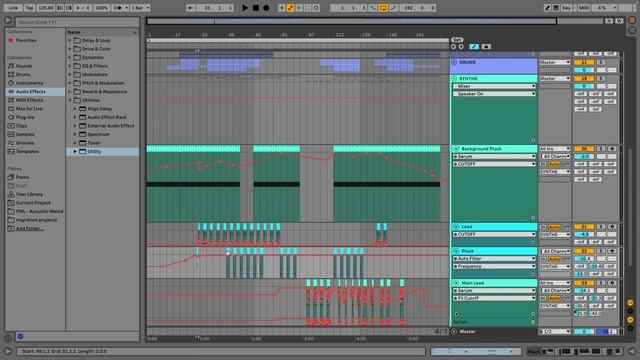Click the Punch-Out switch icon

pos(393,8)
